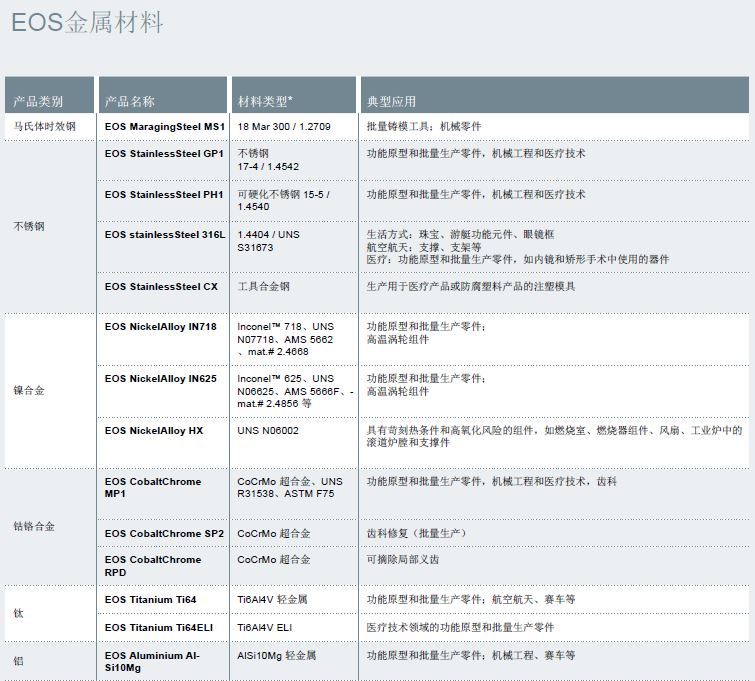Select EOS stainlessSteel 316L product name
Image resolution: width=755 pixels, height=681 pixels.
pos(165,235)
